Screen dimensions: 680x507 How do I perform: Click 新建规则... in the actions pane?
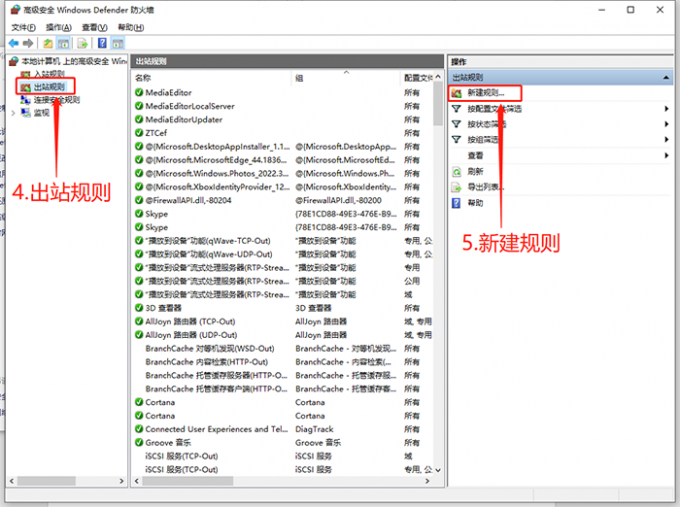[486, 93]
